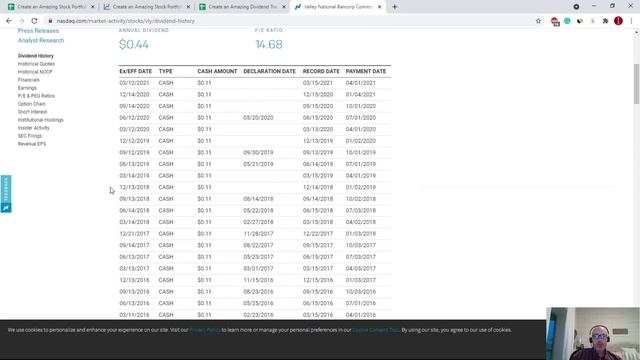
Task: Open the green Grammarly extension icon
Action: (x=567, y=21)
